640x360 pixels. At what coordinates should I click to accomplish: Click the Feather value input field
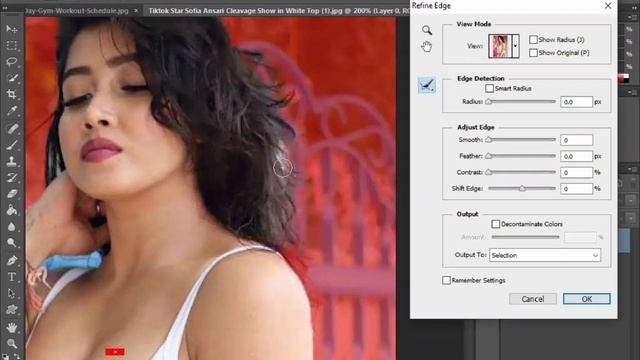tap(576, 156)
